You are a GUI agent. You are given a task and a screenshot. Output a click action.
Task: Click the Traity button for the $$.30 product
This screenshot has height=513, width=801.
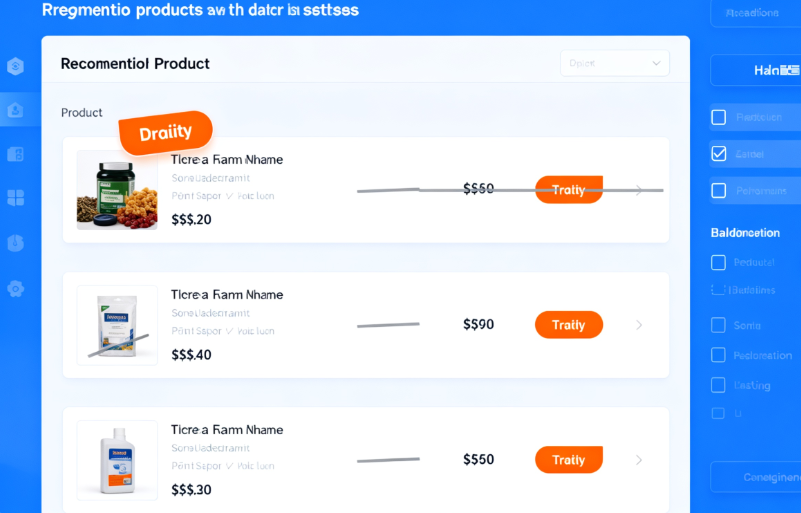pos(569,460)
